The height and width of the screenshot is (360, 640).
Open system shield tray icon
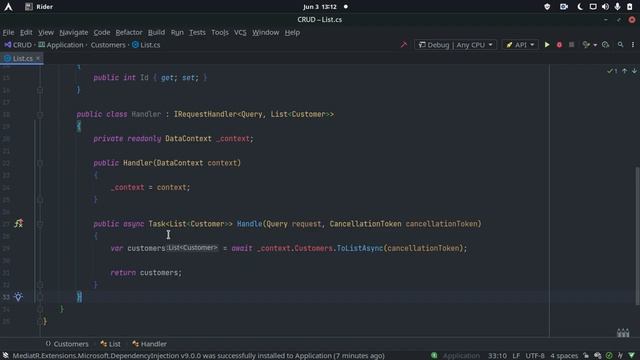coord(547,7)
